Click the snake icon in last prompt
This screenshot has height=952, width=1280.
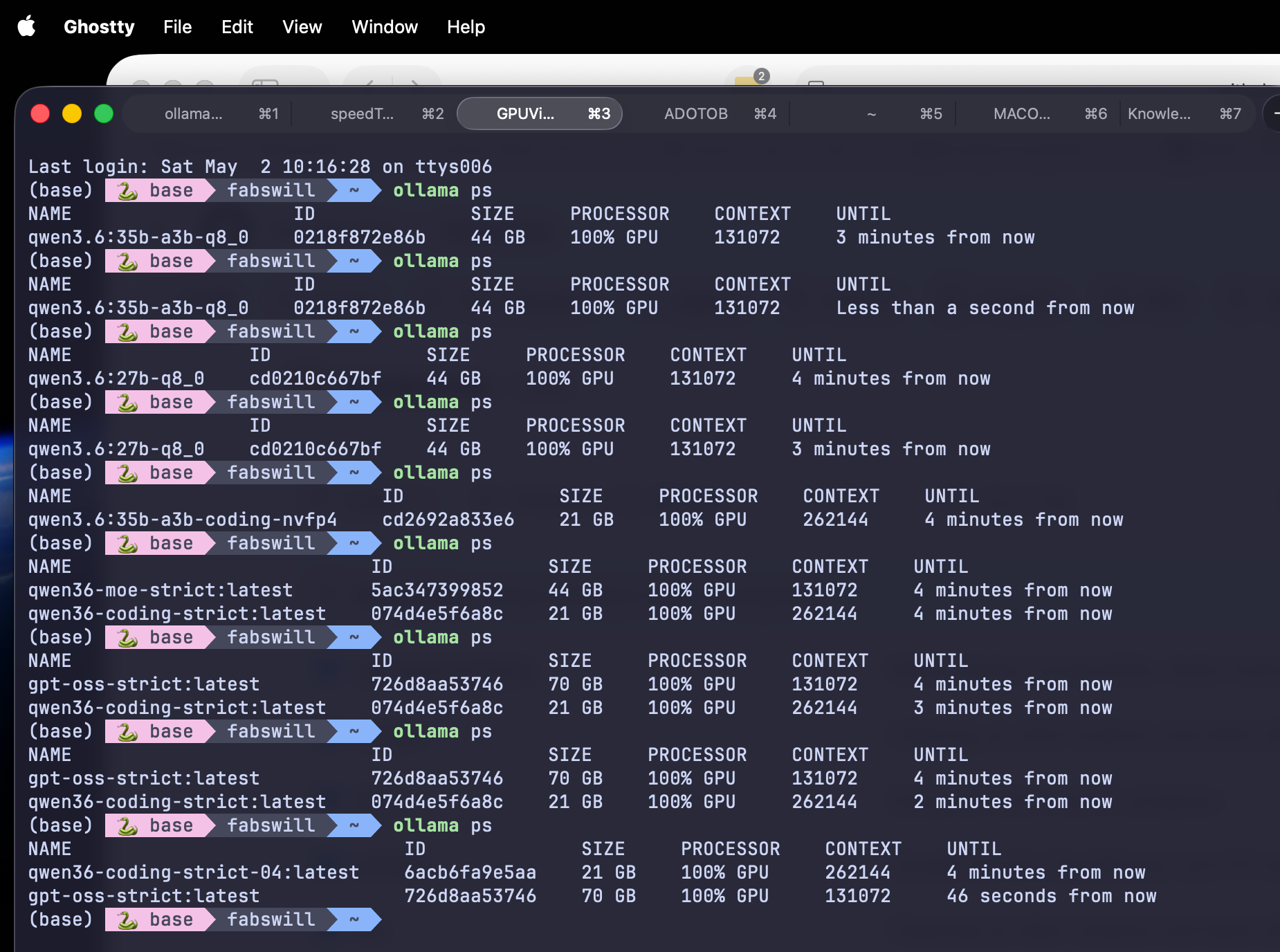pyautogui.click(x=127, y=919)
